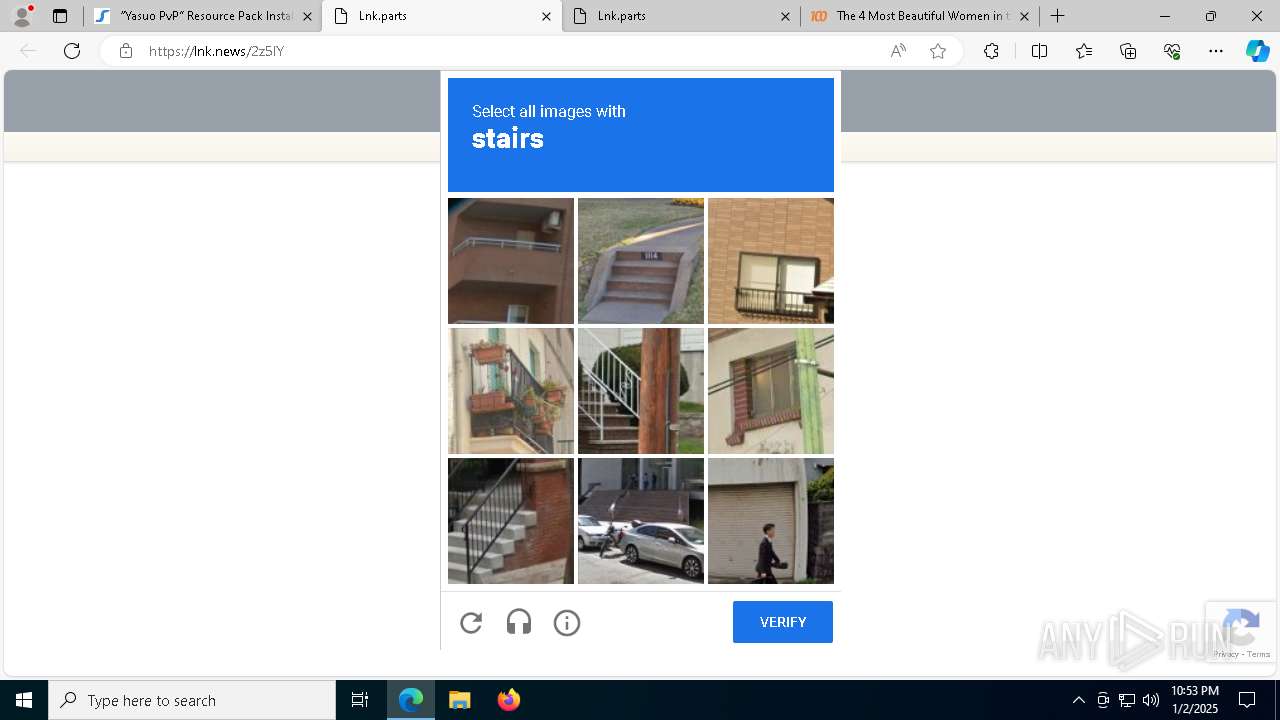Open Settings and more ellipsis menu

tap(1216, 51)
